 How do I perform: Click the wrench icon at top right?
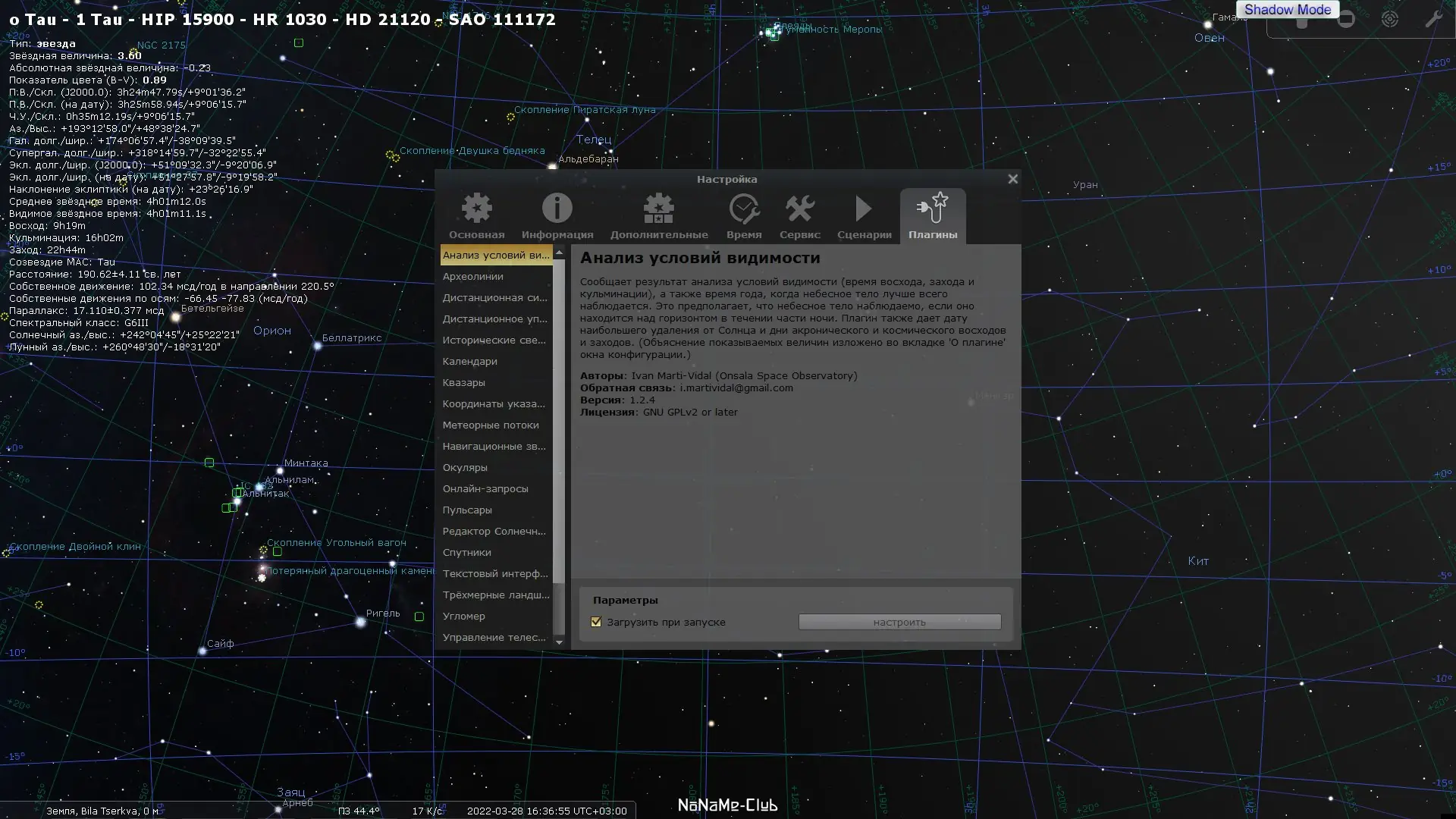coord(1432,19)
